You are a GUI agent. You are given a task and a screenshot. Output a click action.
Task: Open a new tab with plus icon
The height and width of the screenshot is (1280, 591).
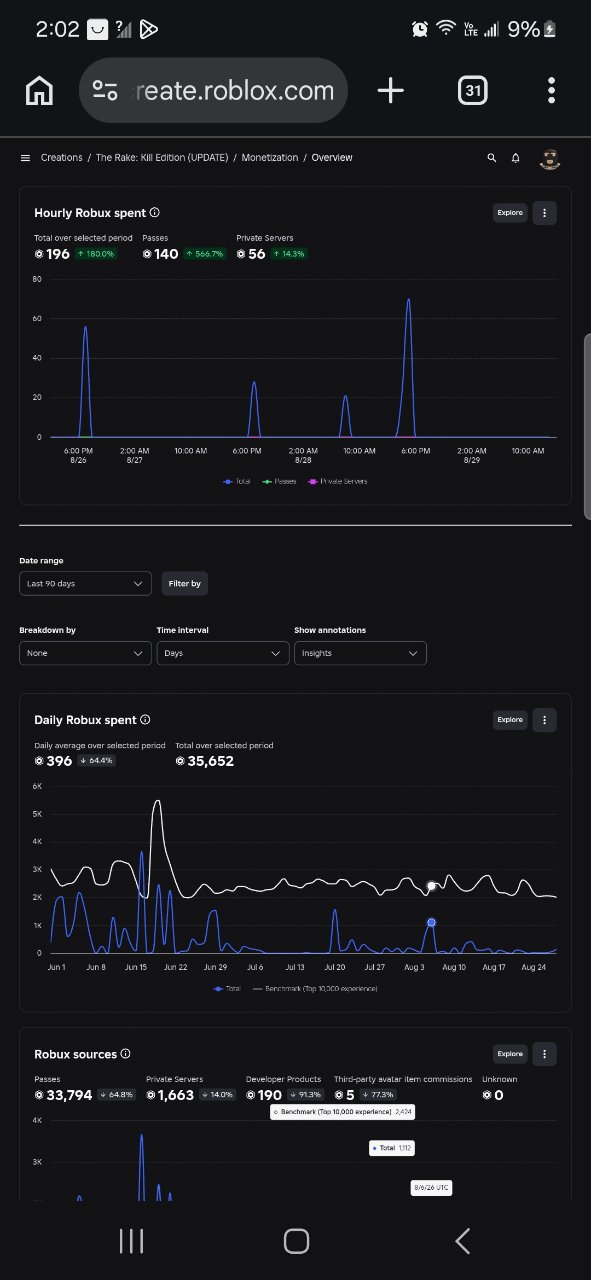point(391,91)
